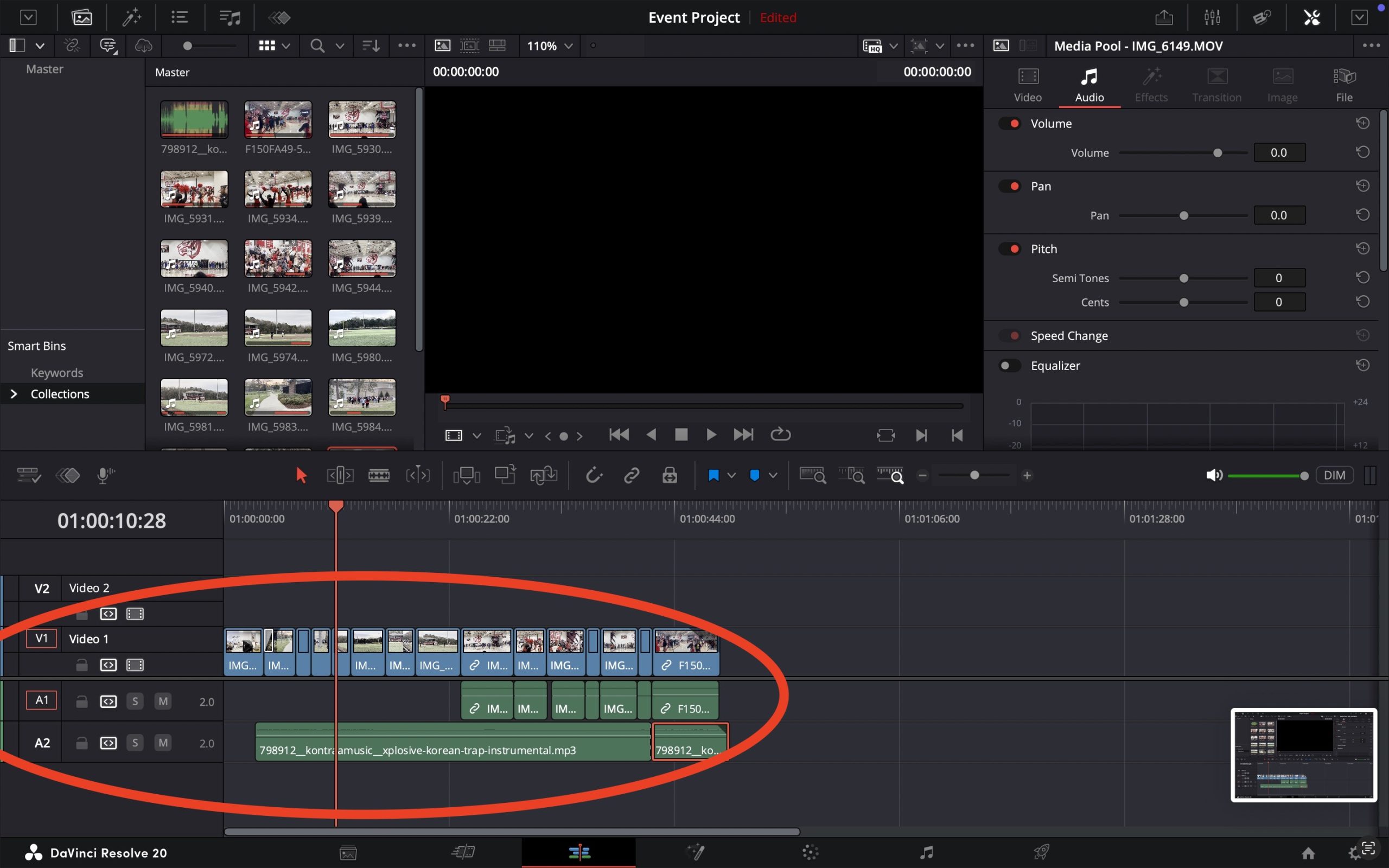Solo audio track A2
This screenshot has height=868, width=1389.
click(135, 743)
